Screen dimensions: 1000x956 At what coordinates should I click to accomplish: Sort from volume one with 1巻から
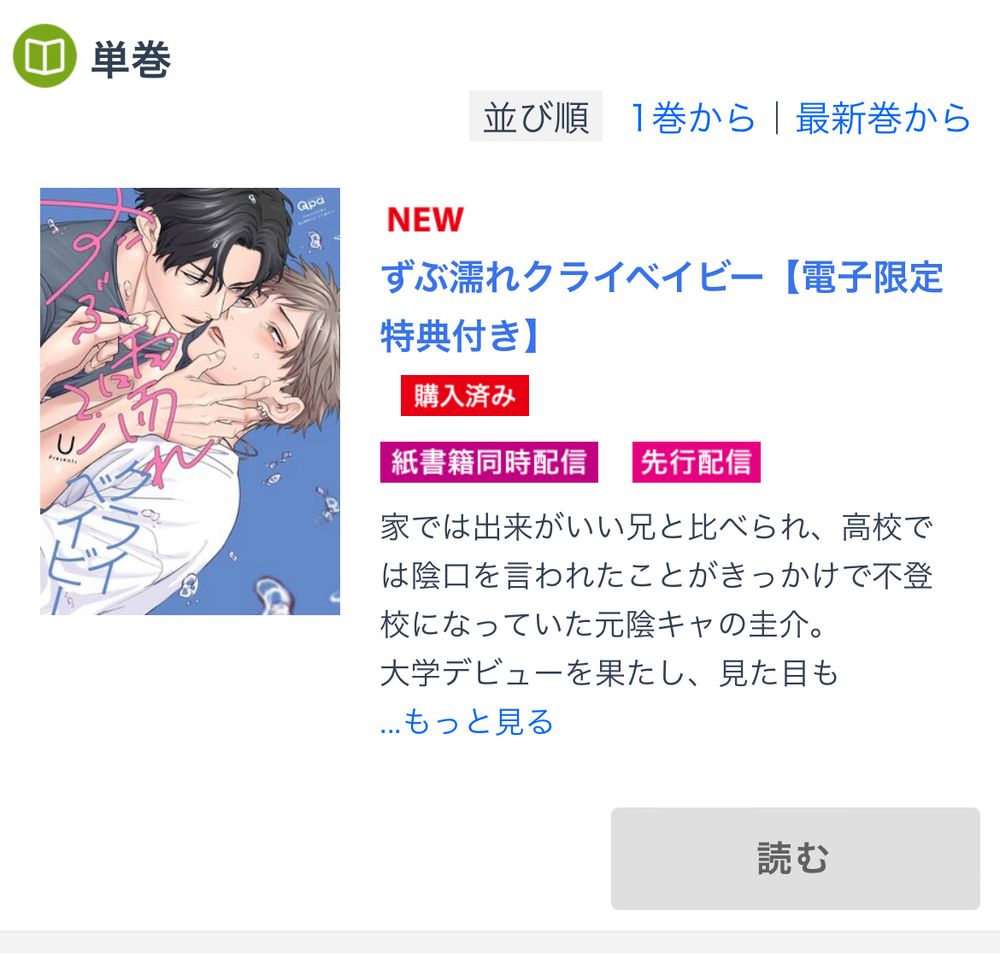pyautogui.click(x=693, y=118)
